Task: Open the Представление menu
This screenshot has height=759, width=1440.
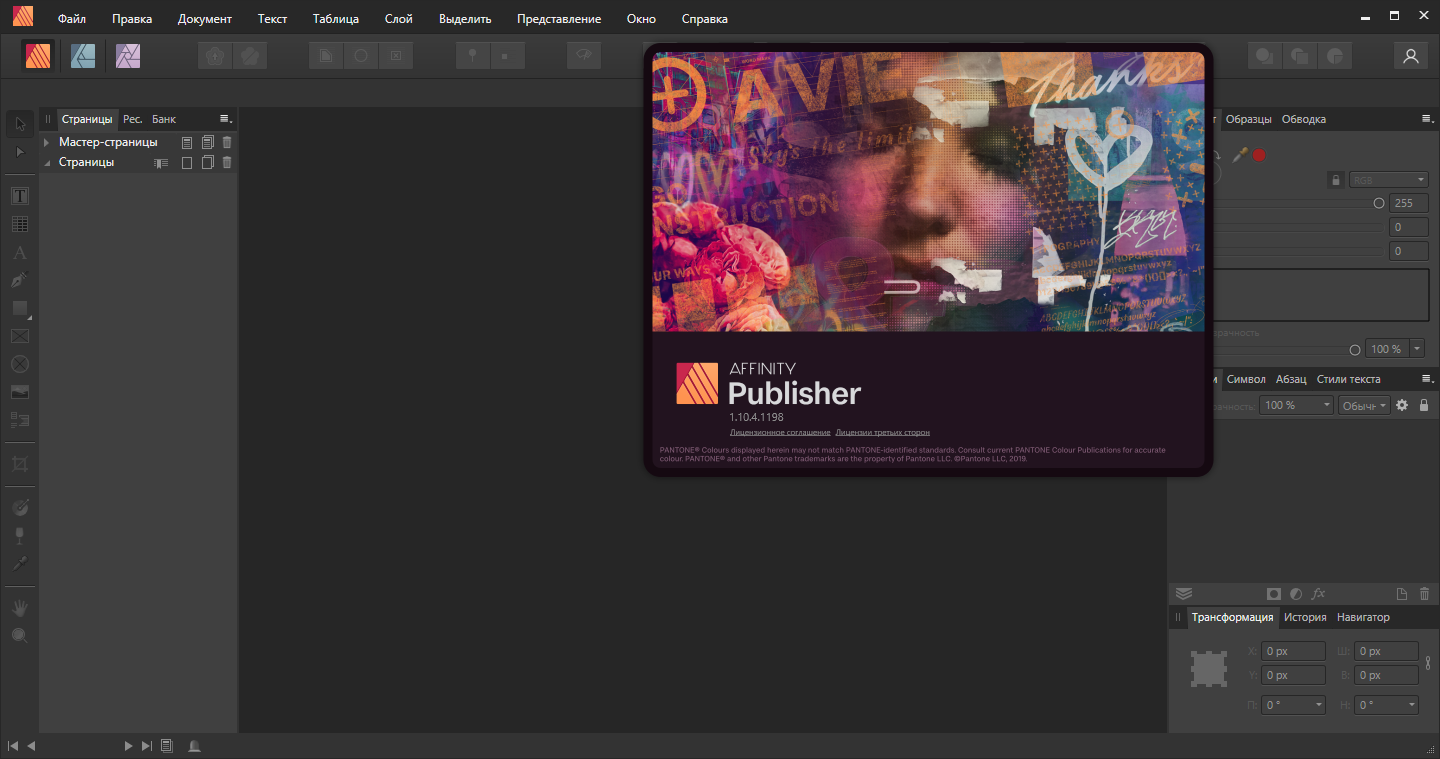Action: click(x=560, y=19)
